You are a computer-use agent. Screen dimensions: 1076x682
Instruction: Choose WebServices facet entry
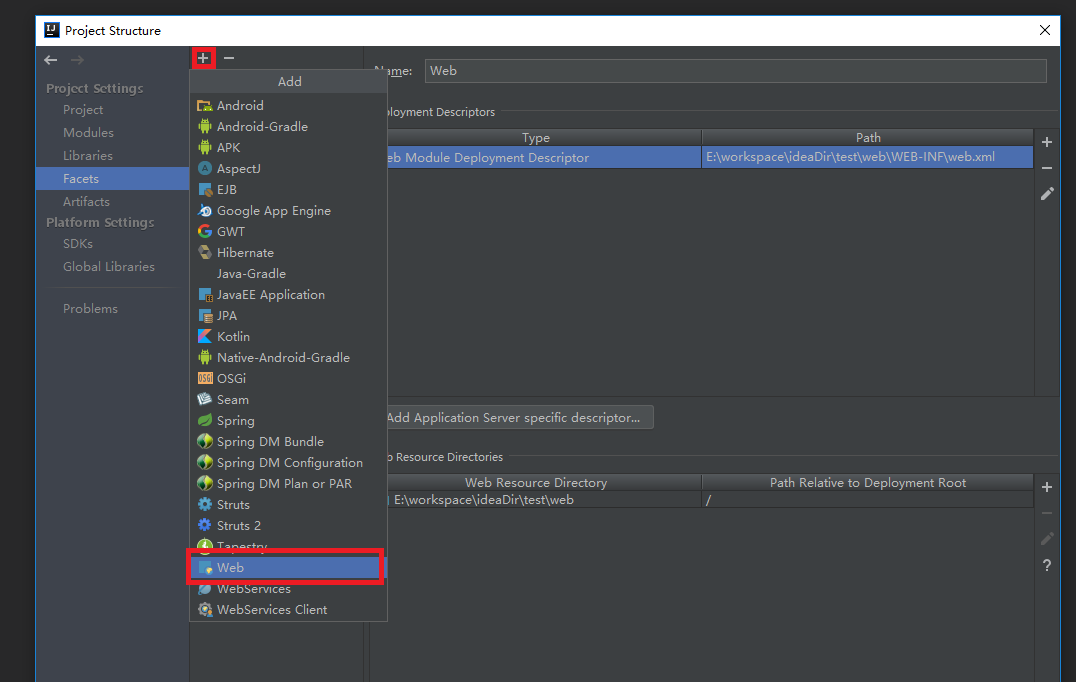coord(288,589)
